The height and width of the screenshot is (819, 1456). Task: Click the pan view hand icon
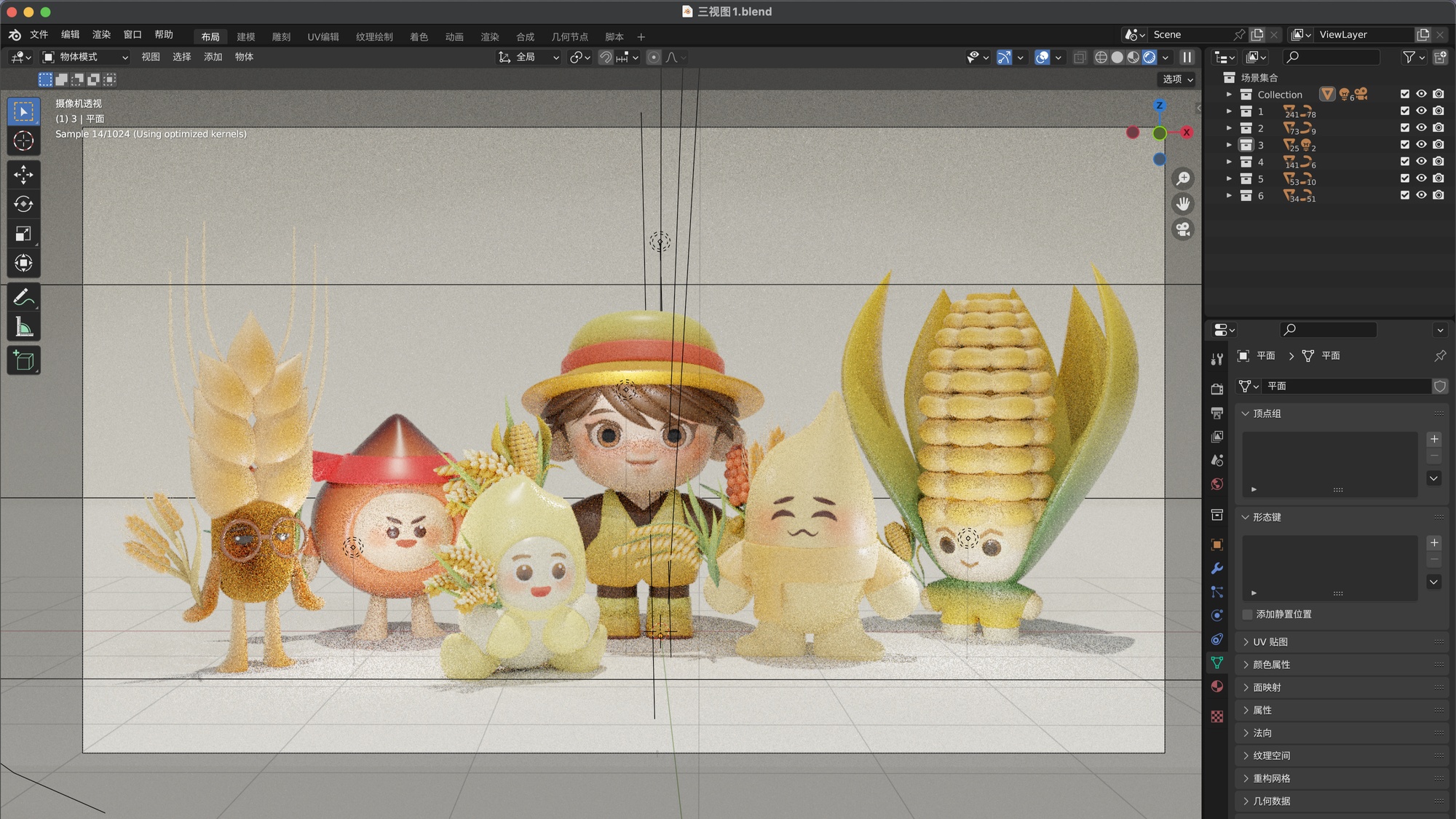tap(1183, 204)
